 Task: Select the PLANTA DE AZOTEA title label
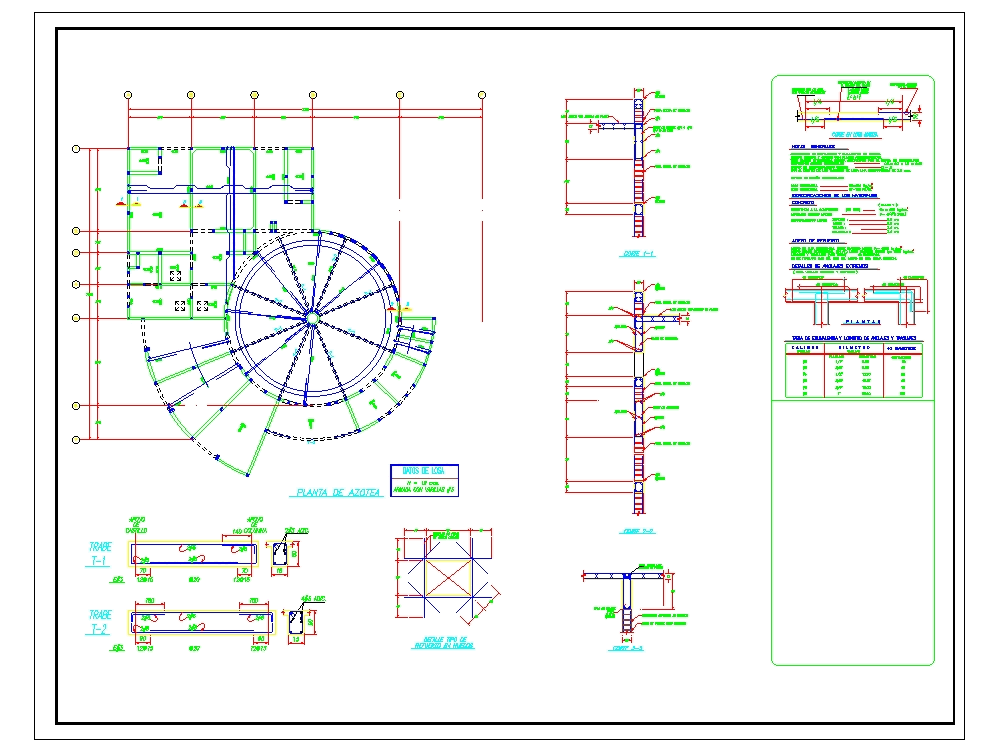tap(338, 491)
